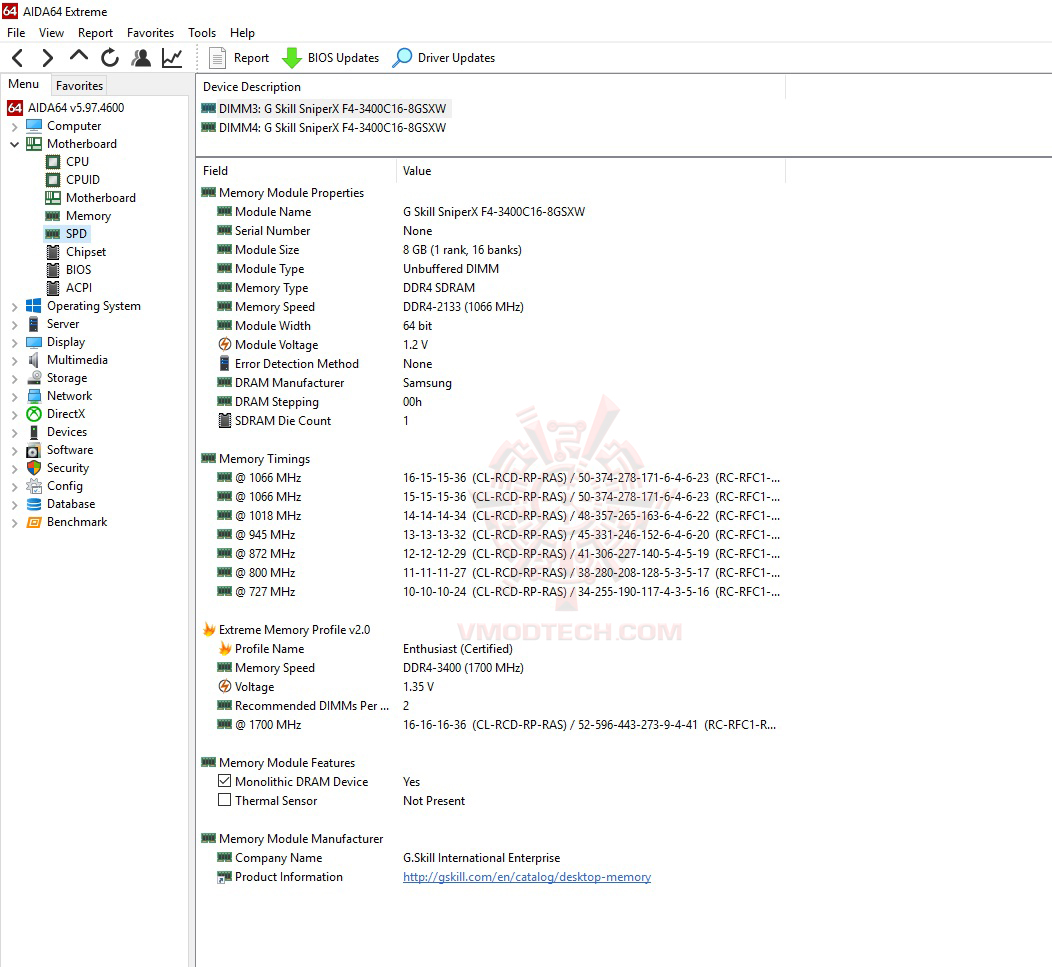
Task: Click the Database icon in the tree
Action: pyautogui.click(x=34, y=504)
